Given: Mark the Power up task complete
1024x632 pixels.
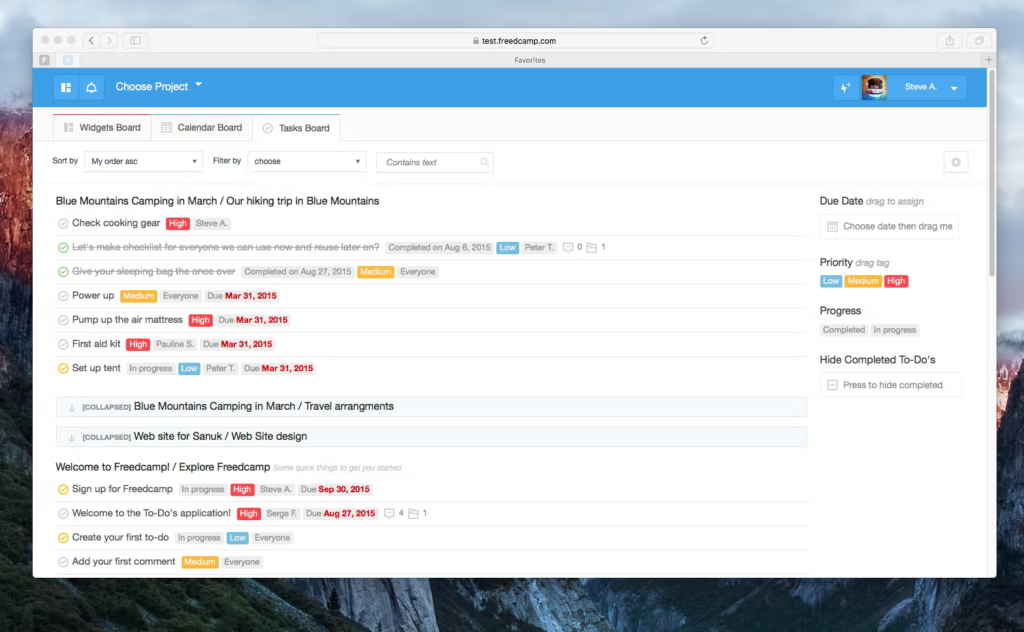Looking at the screenshot, I should pyautogui.click(x=61, y=295).
